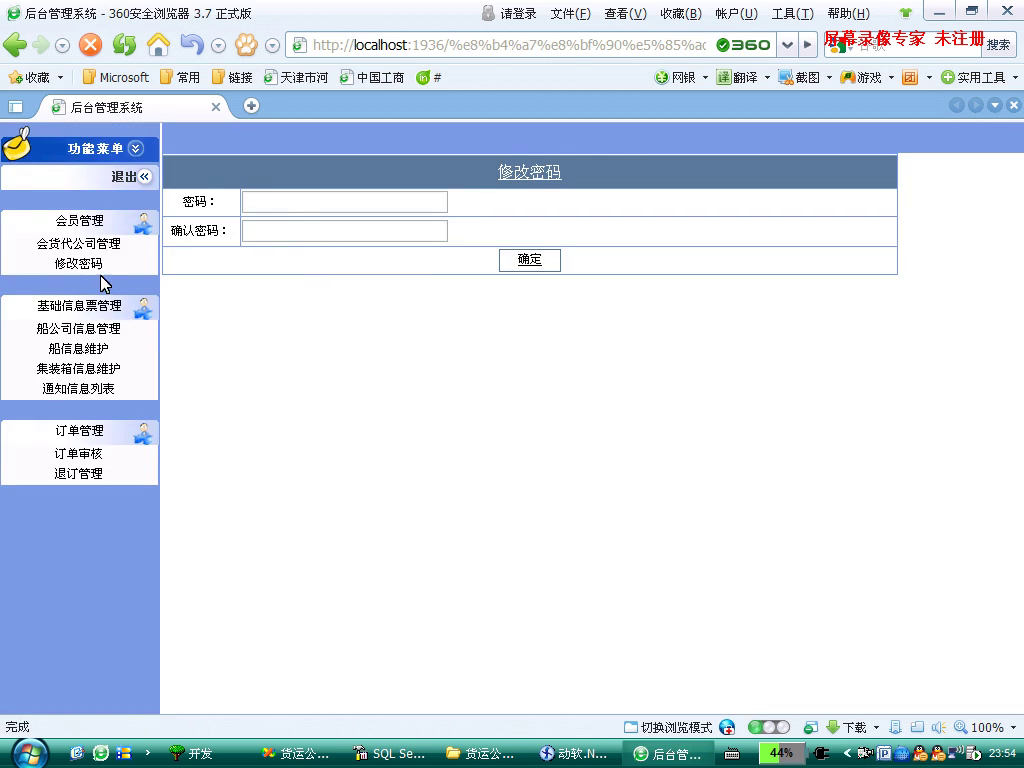Open 会货代公司管理 menu item
This screenshot has width=1024, height=768.
(x=78, y=244)
